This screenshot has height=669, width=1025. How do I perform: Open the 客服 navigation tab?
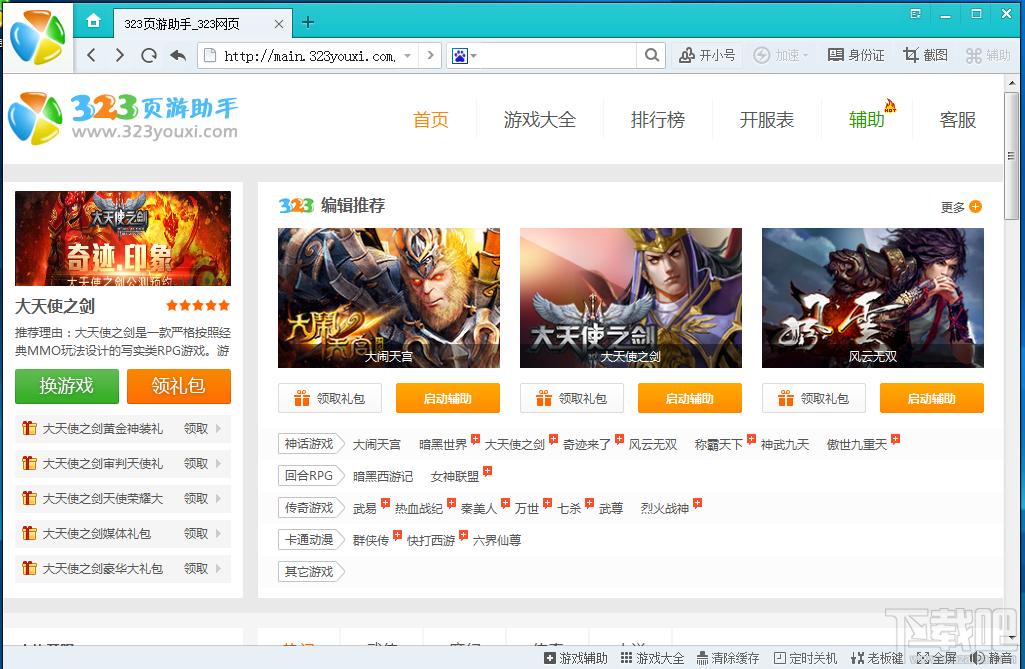click(958, 120)
